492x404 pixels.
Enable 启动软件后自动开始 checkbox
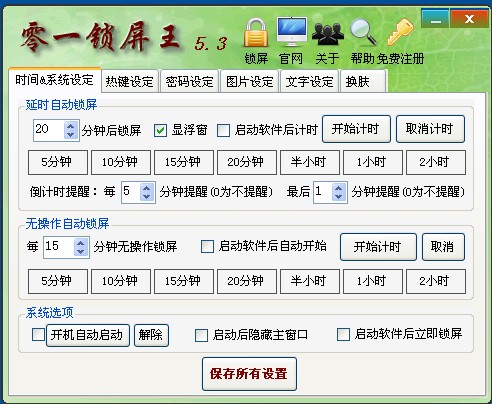coord(207,247)
